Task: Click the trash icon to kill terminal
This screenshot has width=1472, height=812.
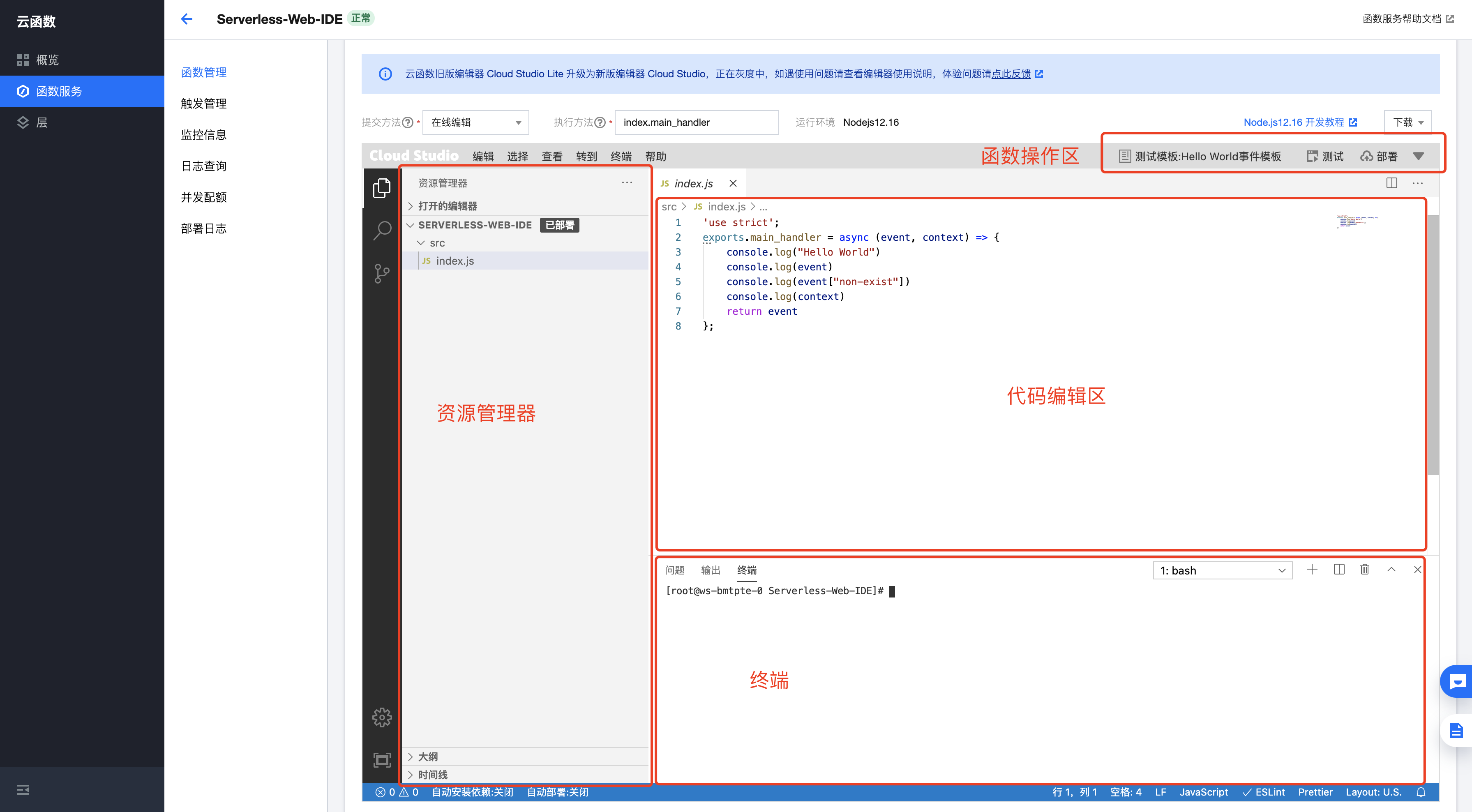Action: pos(1365,569)
